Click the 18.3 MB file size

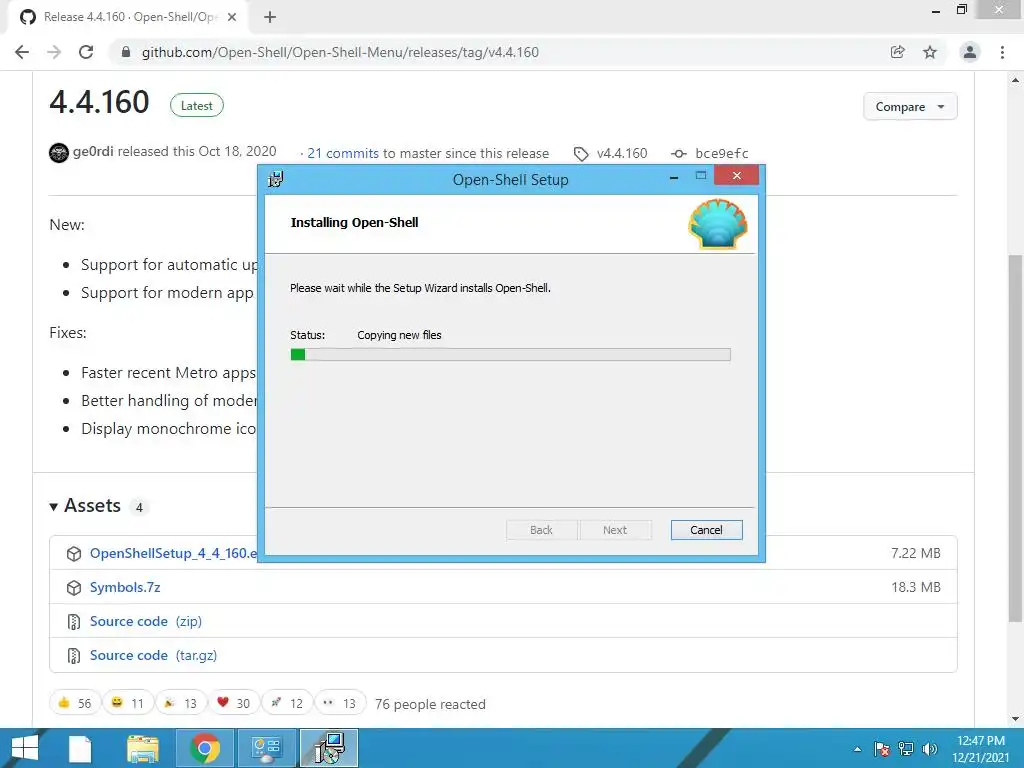(x=916, y=587)
